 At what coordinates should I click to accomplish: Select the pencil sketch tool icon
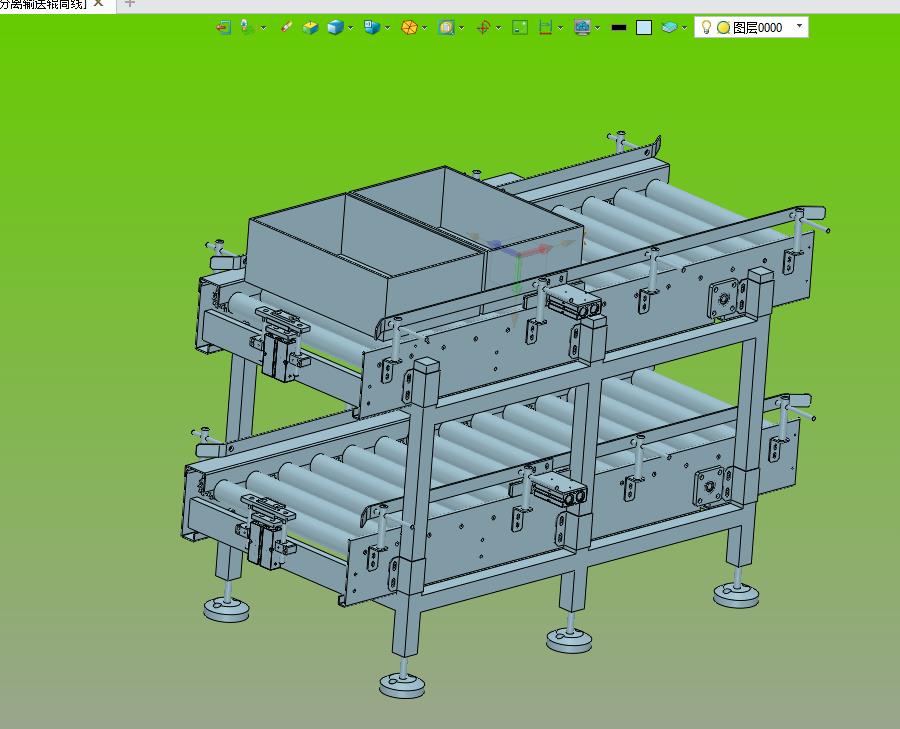(x=286, y=27)
